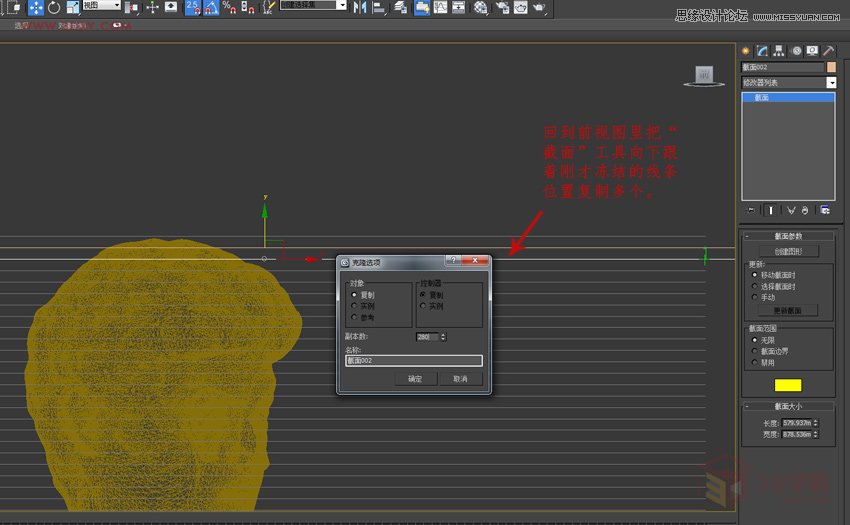Expand the named selection sets dropdown in the toolbar
Image resolution: width=850 pixels, height=525 pixels.
point(342,6)
